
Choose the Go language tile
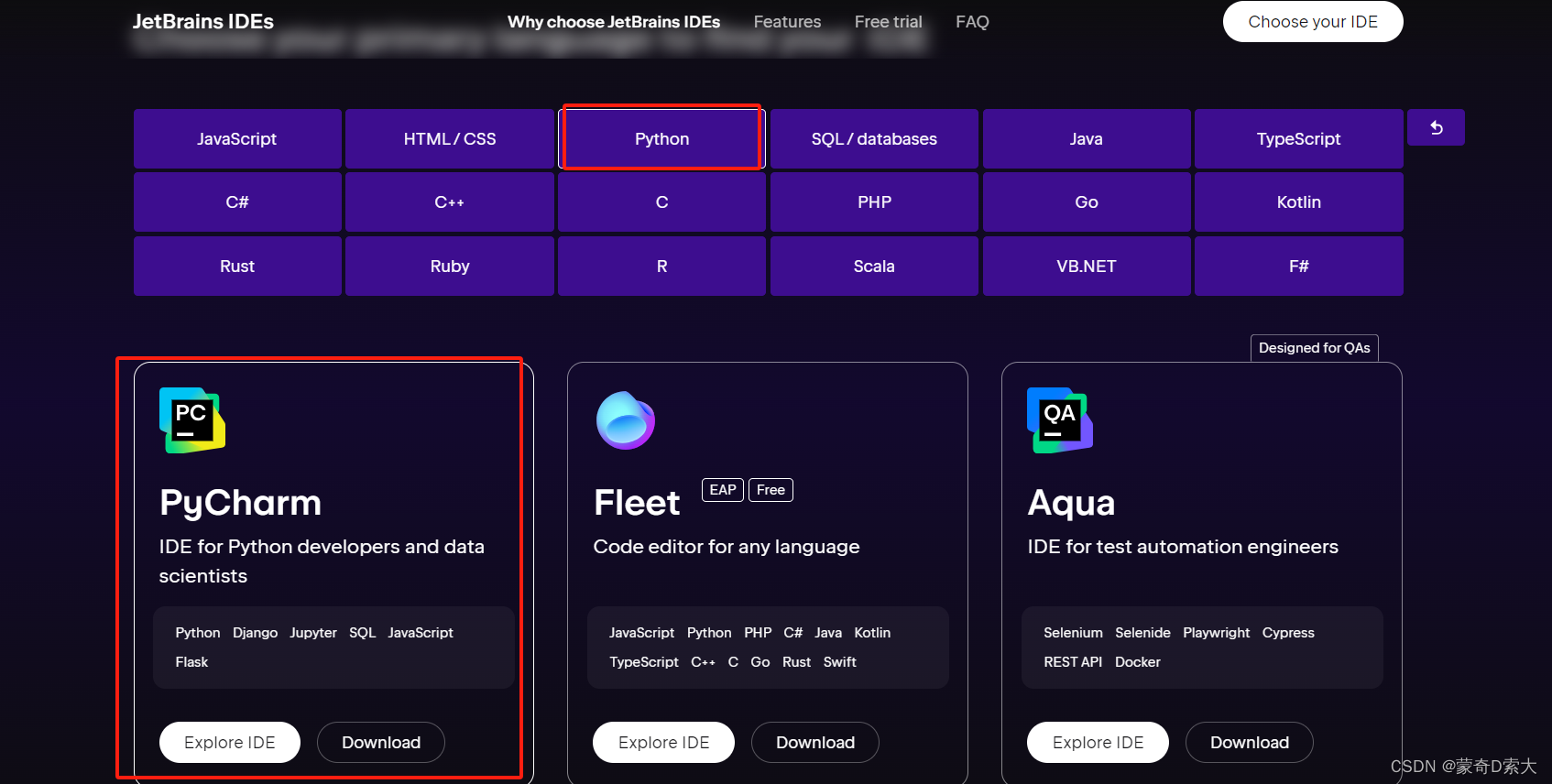click(x=1087, y=202)
